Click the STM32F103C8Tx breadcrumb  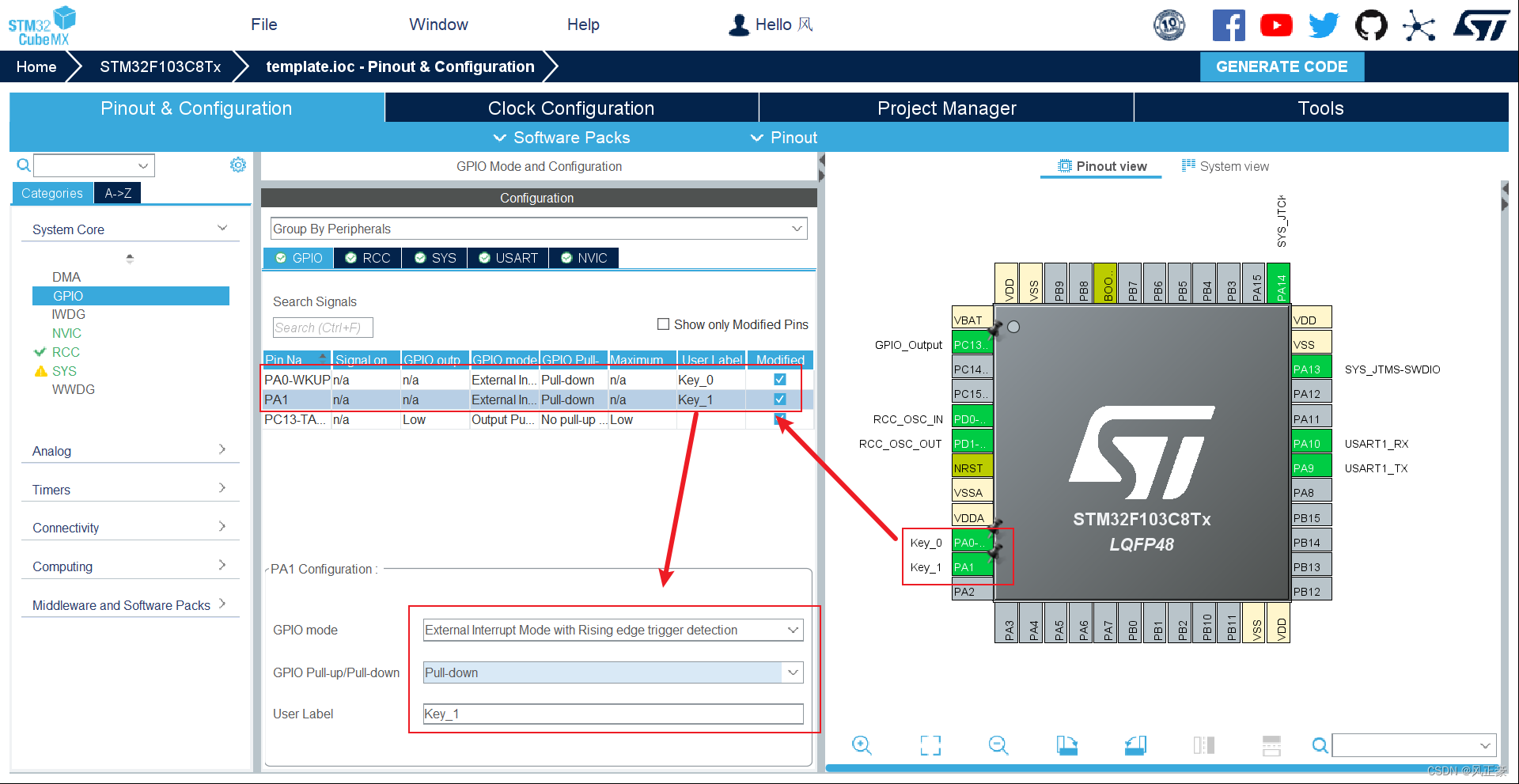pyautogui.click(x=161, y=66)
